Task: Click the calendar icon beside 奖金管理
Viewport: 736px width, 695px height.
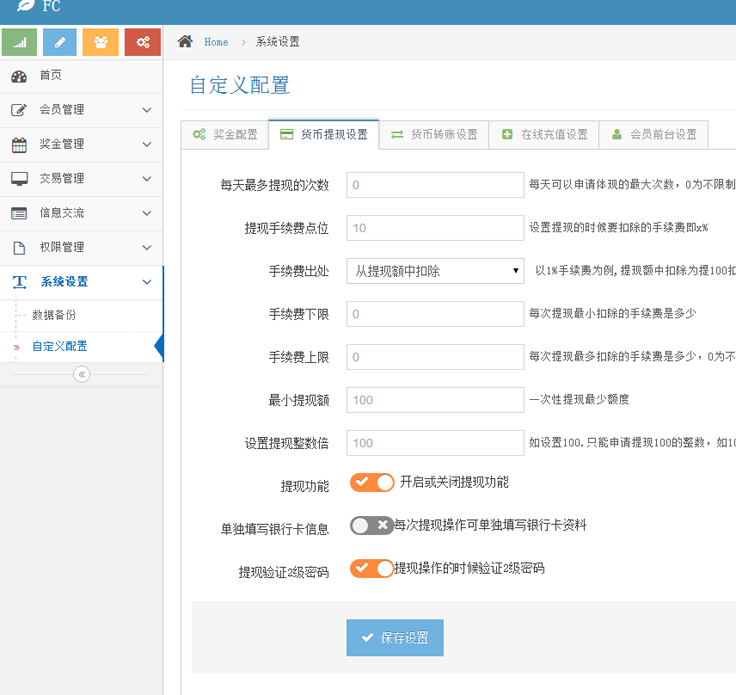Action: tap(19, 144)
